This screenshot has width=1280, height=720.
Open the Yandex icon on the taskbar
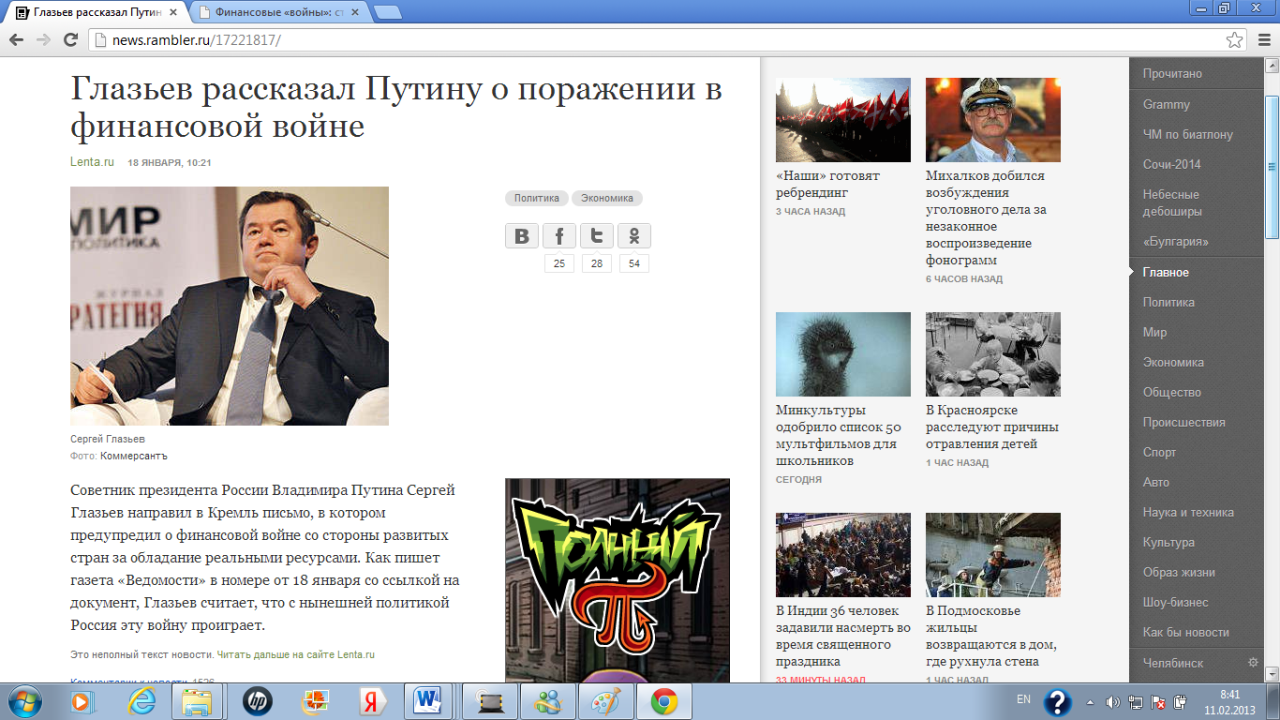tap(374, 702)
